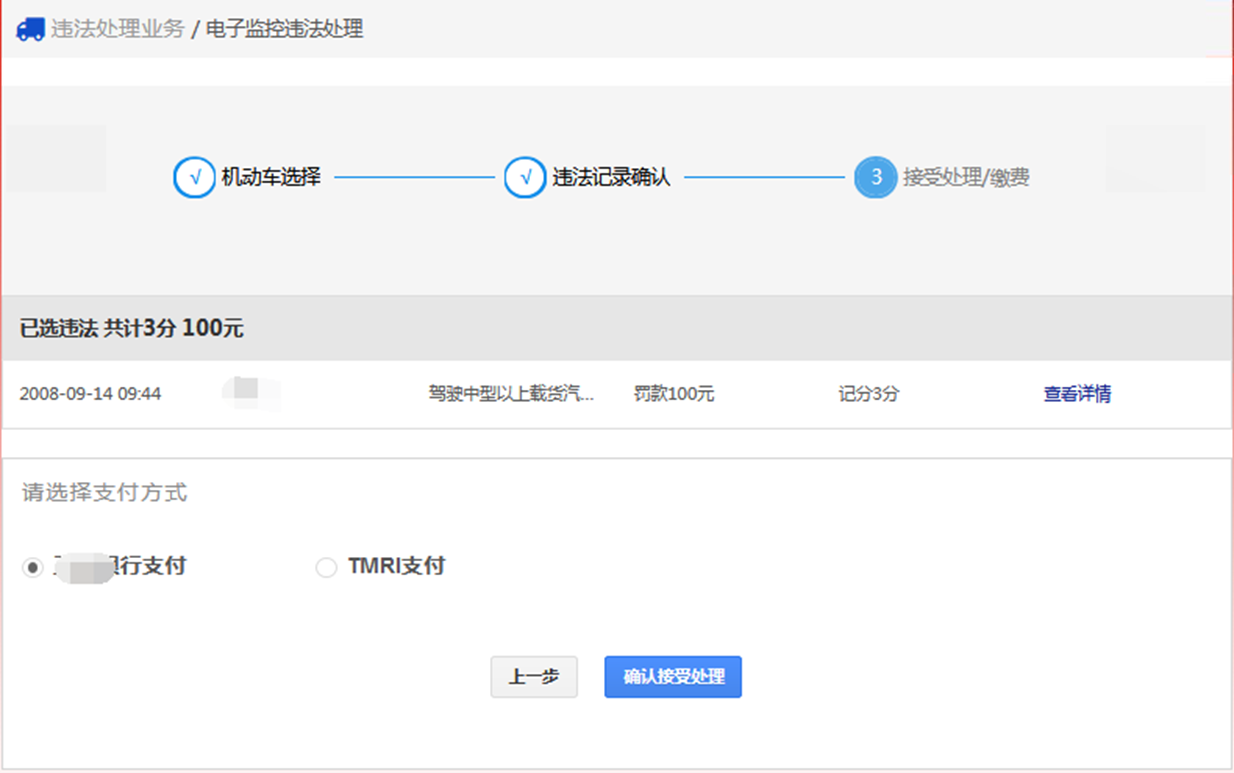Click the 罚款100元 fine amount
Image resolution: width=1234 pixels, height=773 pixels.
point(674,394)
